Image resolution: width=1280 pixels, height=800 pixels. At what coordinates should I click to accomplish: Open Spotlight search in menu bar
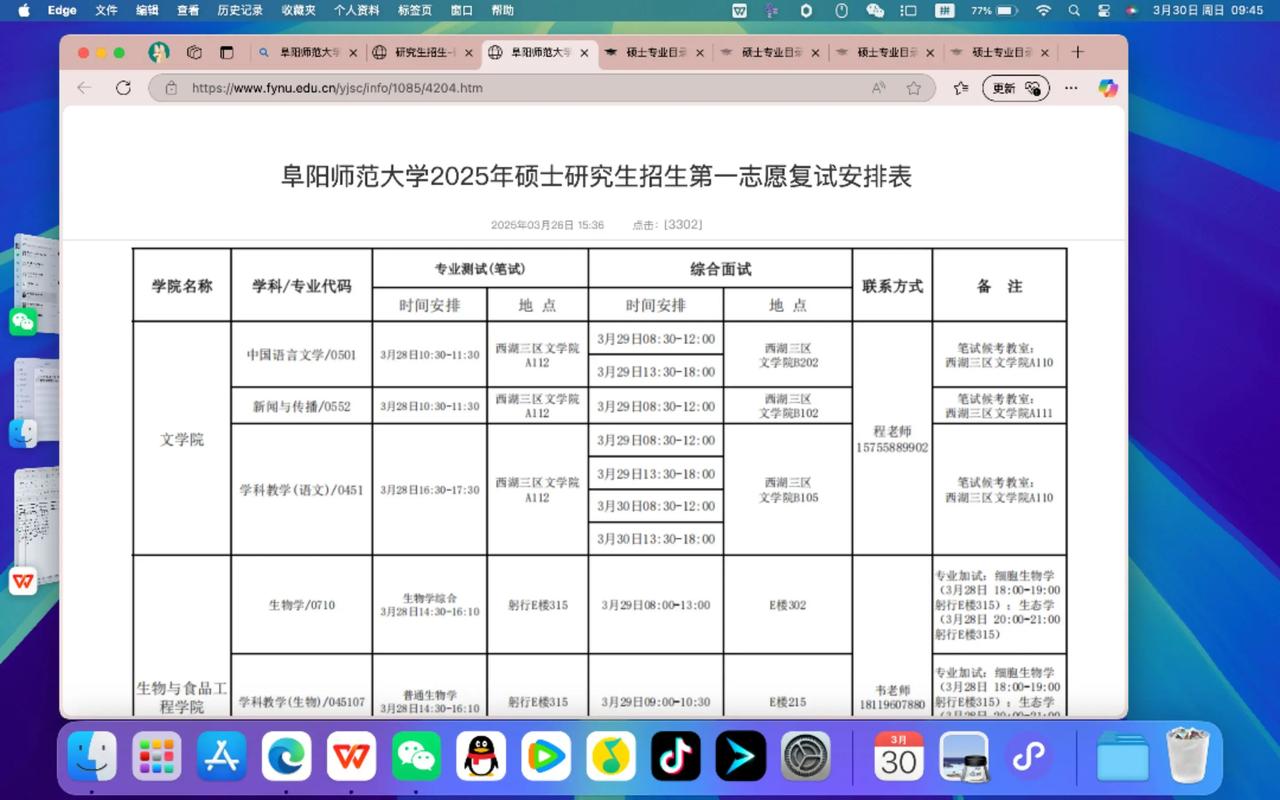point(1073,11)
